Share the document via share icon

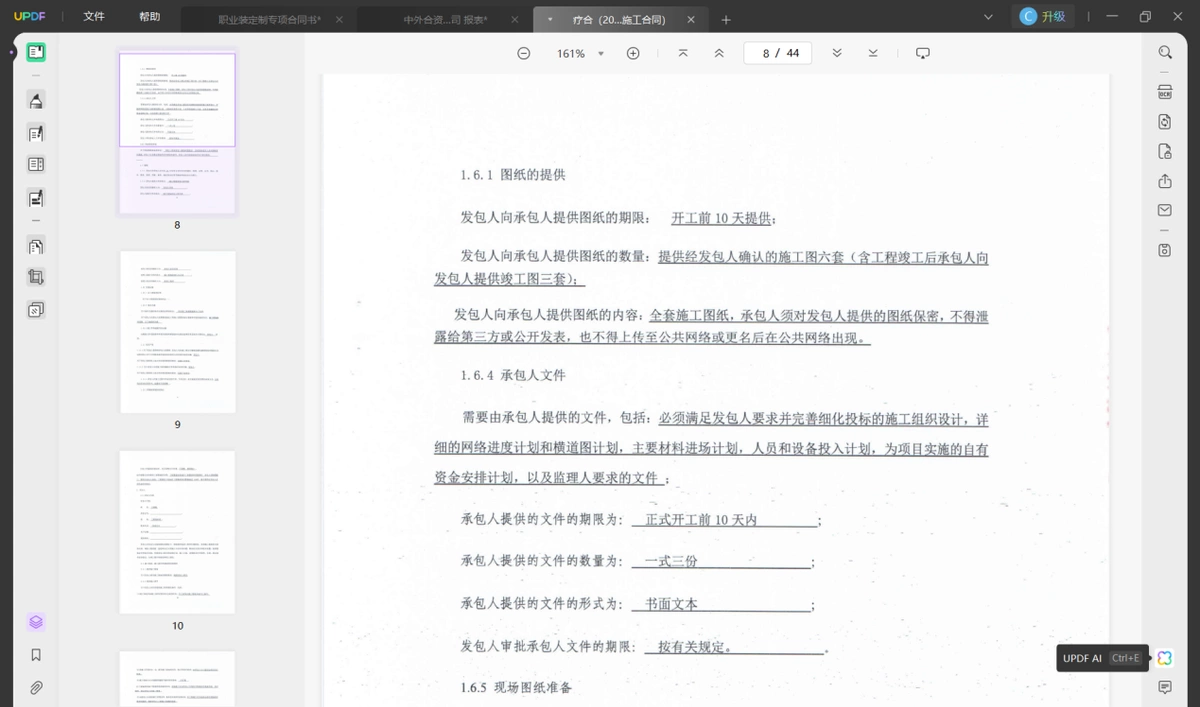click(x=1165, y=181)
